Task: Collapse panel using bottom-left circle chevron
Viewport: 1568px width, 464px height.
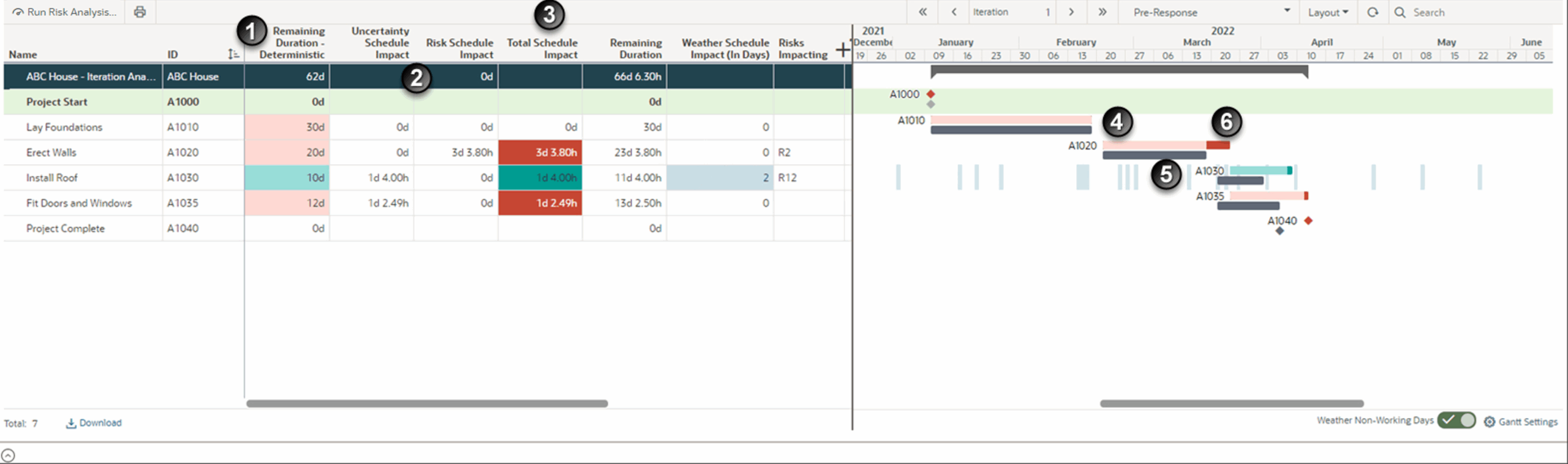Action: 8,455
